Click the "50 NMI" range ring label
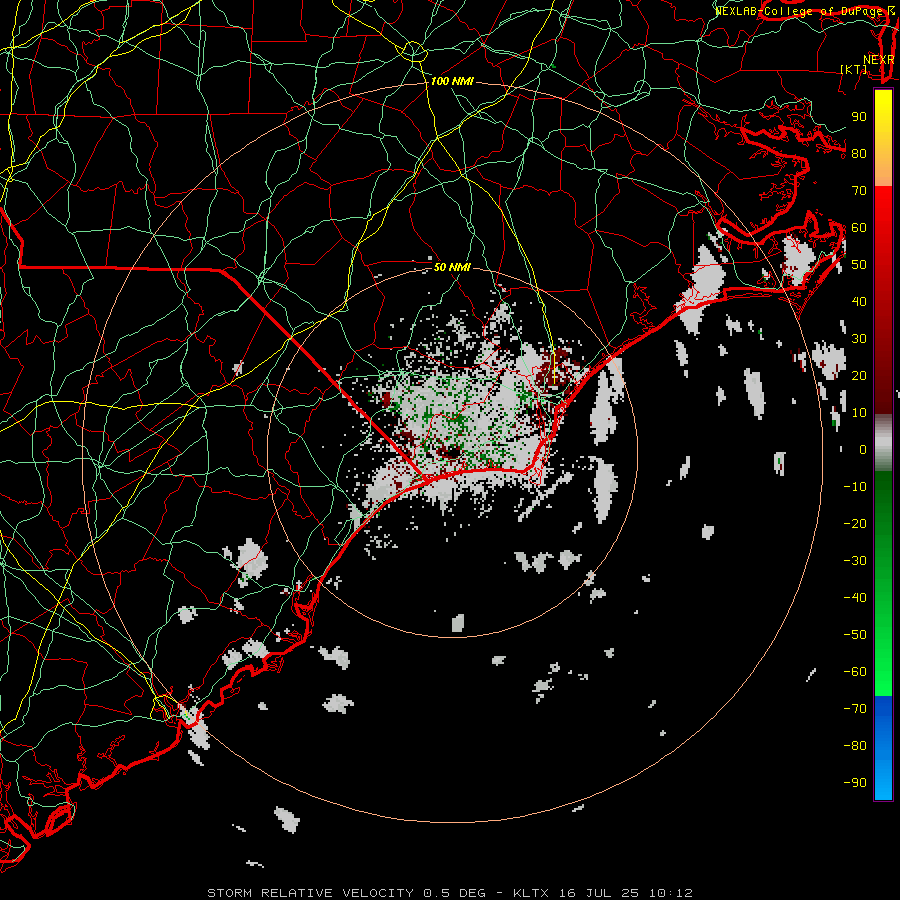Image resolution: width=900 pixels, height=900 pixels. point(452,267)
